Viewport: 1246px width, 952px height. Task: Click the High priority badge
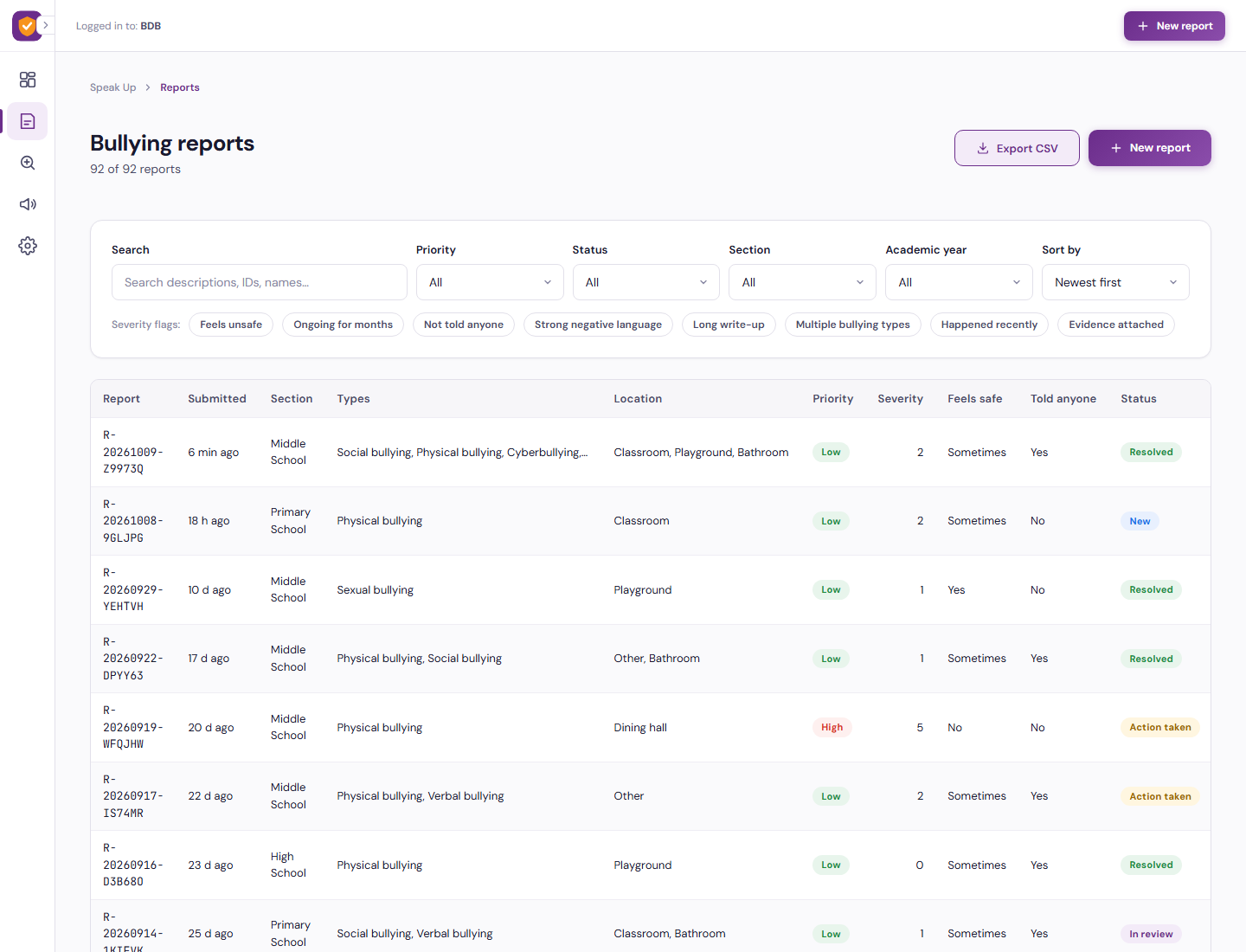[x=832, y=728]
